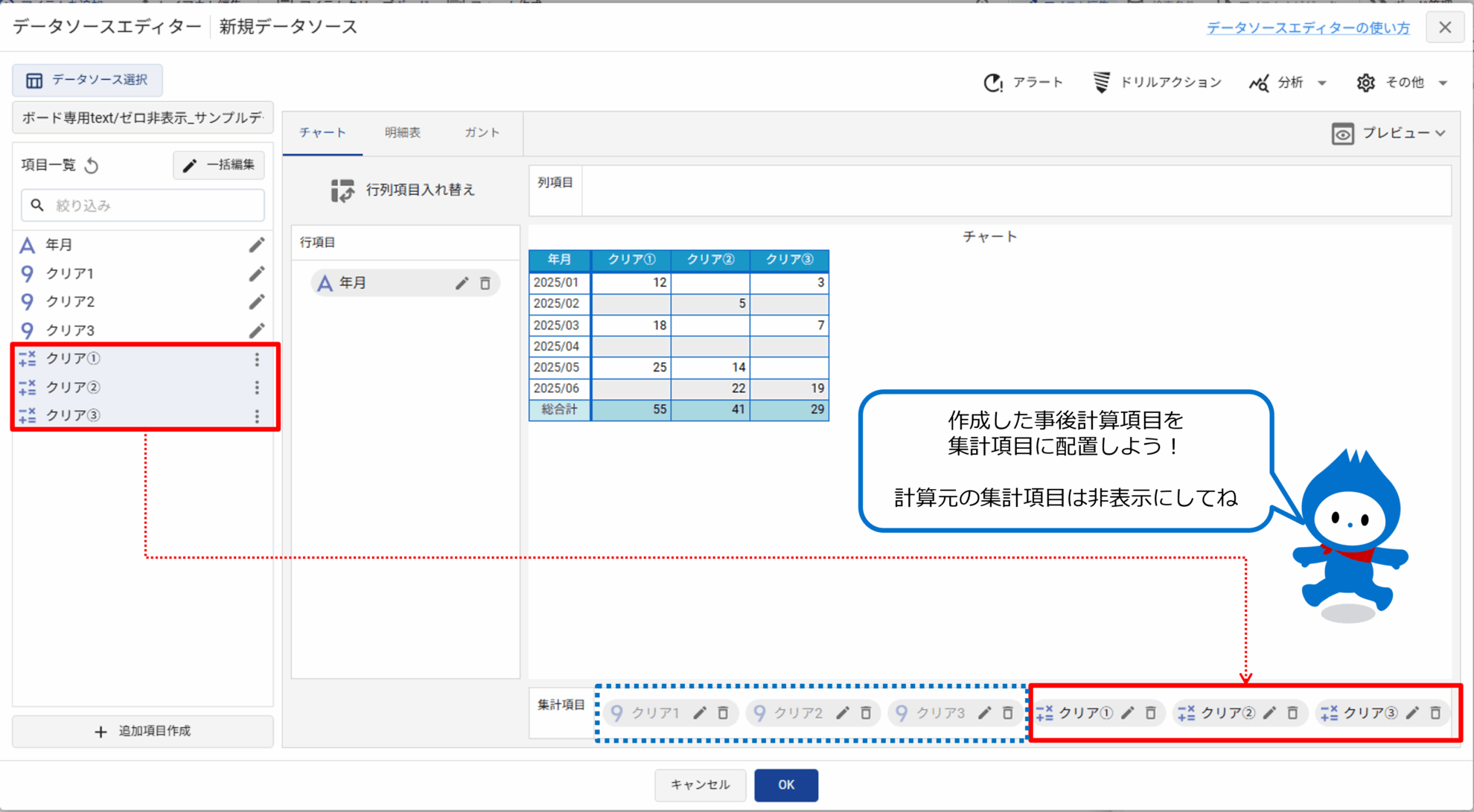
Task: Click the 行列項目入れ替え swap icon
Action: point(342,191)
